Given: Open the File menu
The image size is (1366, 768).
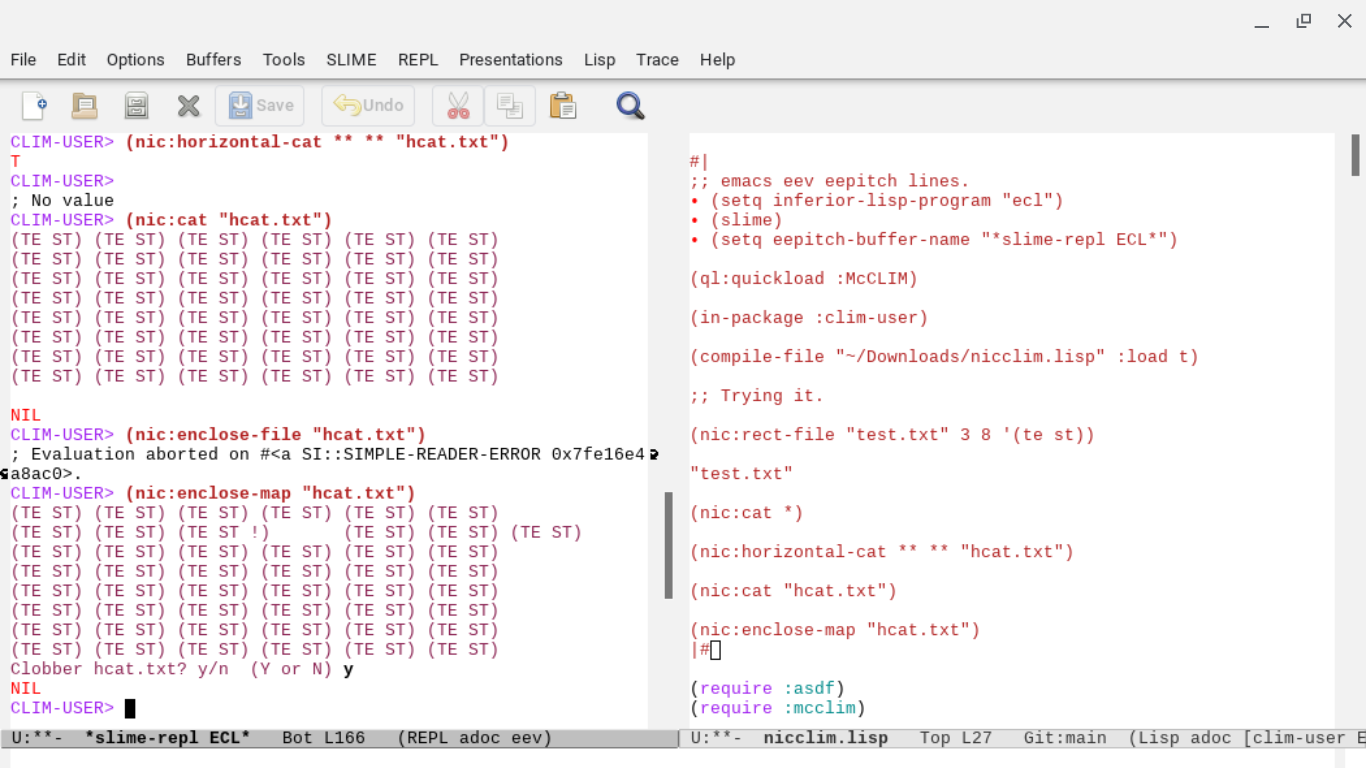Looking at the screenshot, I should (23, 60).
